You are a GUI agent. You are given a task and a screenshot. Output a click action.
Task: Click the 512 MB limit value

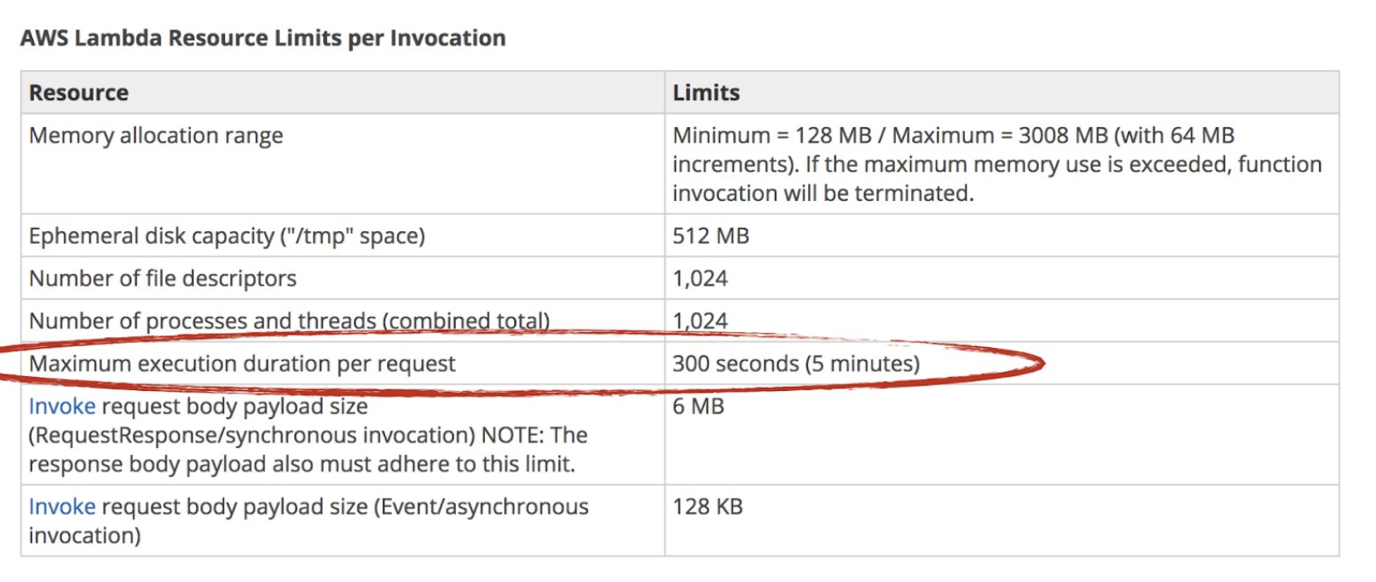[x=711, y=237]
